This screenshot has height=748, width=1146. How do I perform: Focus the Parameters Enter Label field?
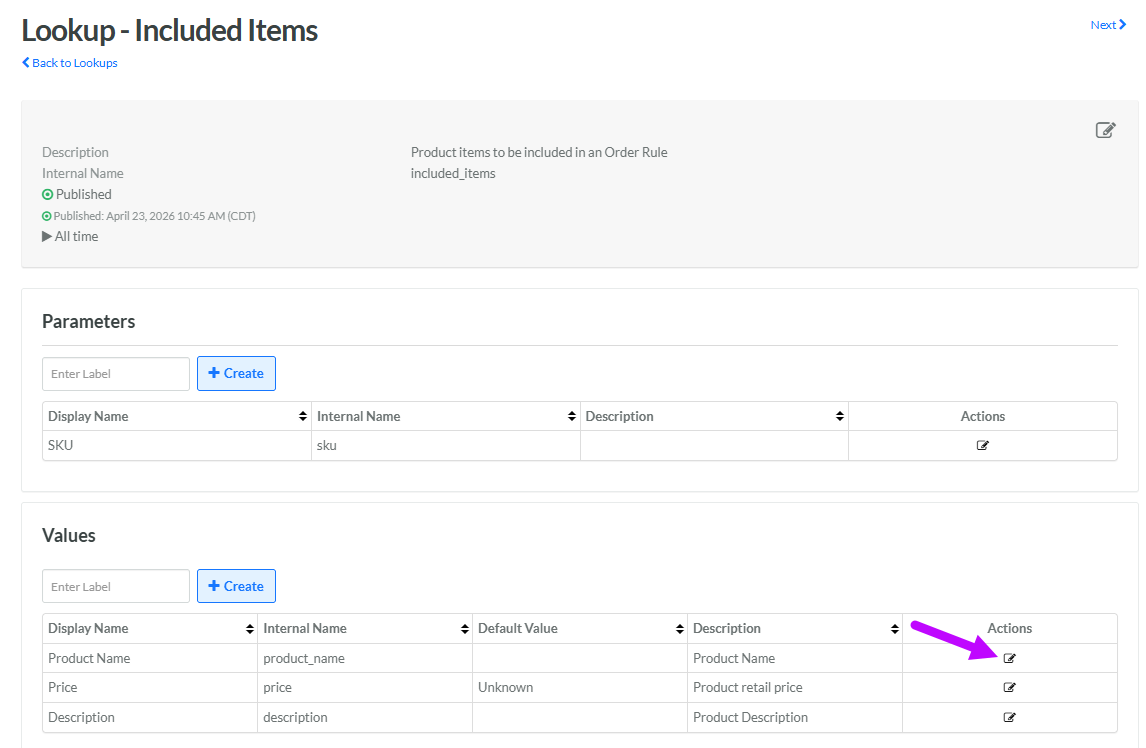[x=115, y=374]
